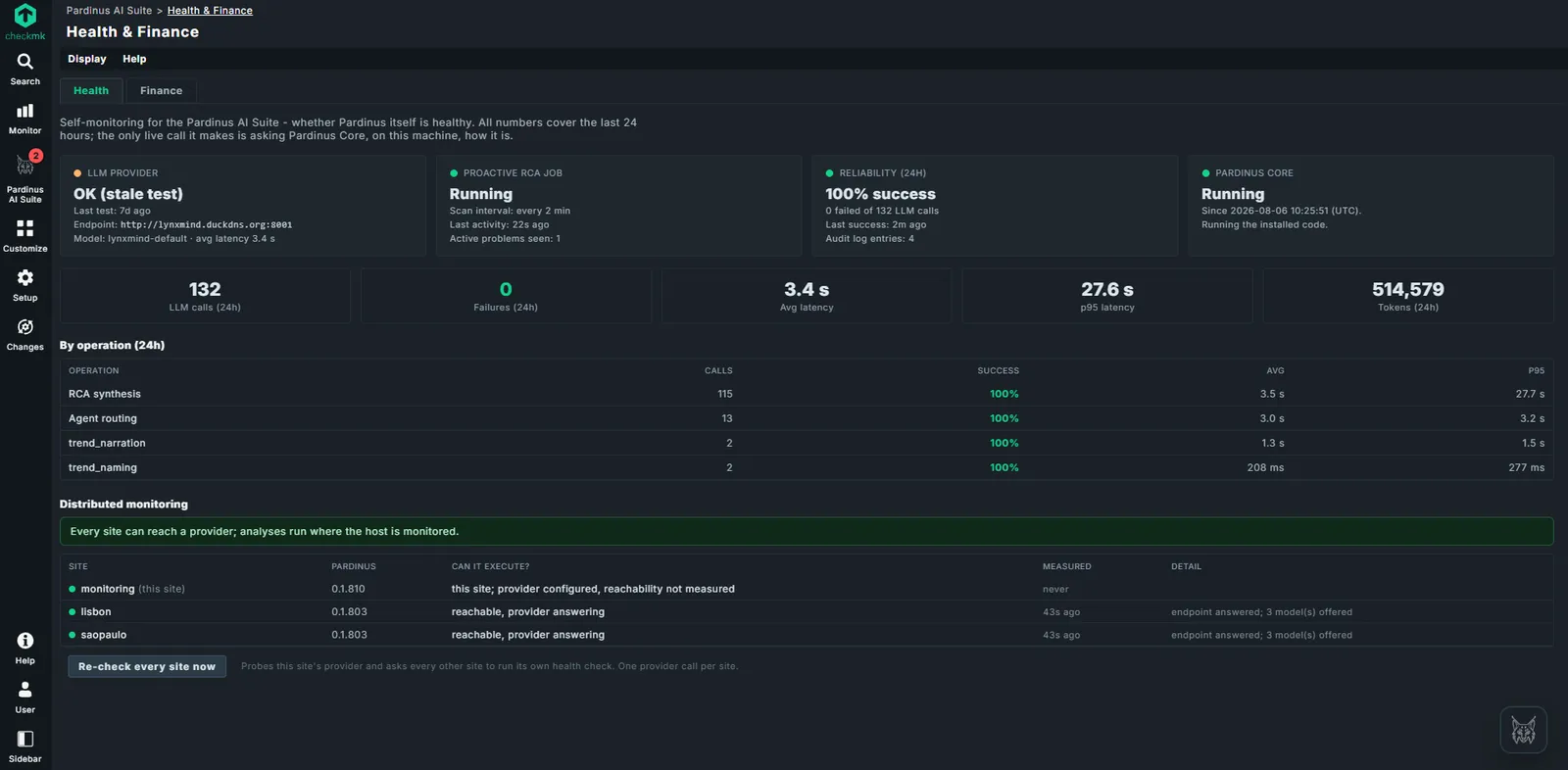Click the green Proactive RCA Job status dot

454,173
